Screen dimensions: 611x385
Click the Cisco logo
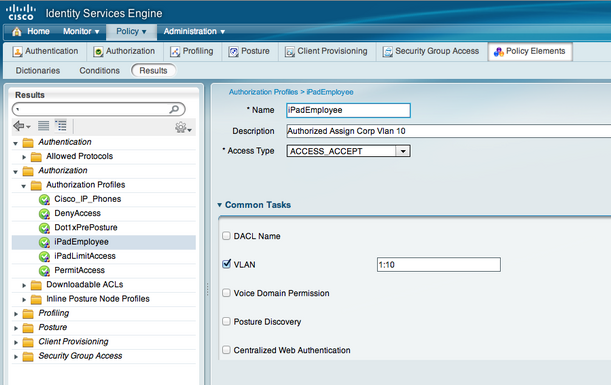coord(21,12)
